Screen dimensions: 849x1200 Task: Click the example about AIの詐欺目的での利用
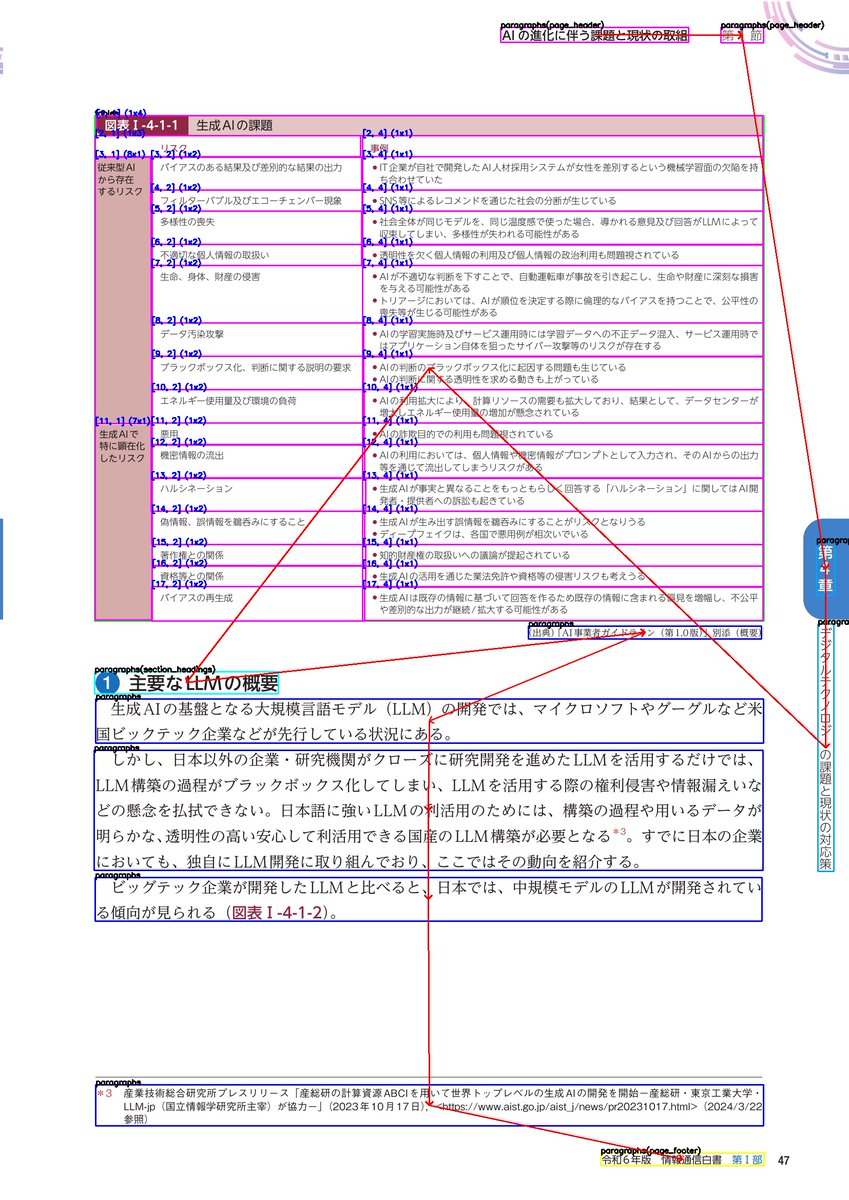(564, 434)
